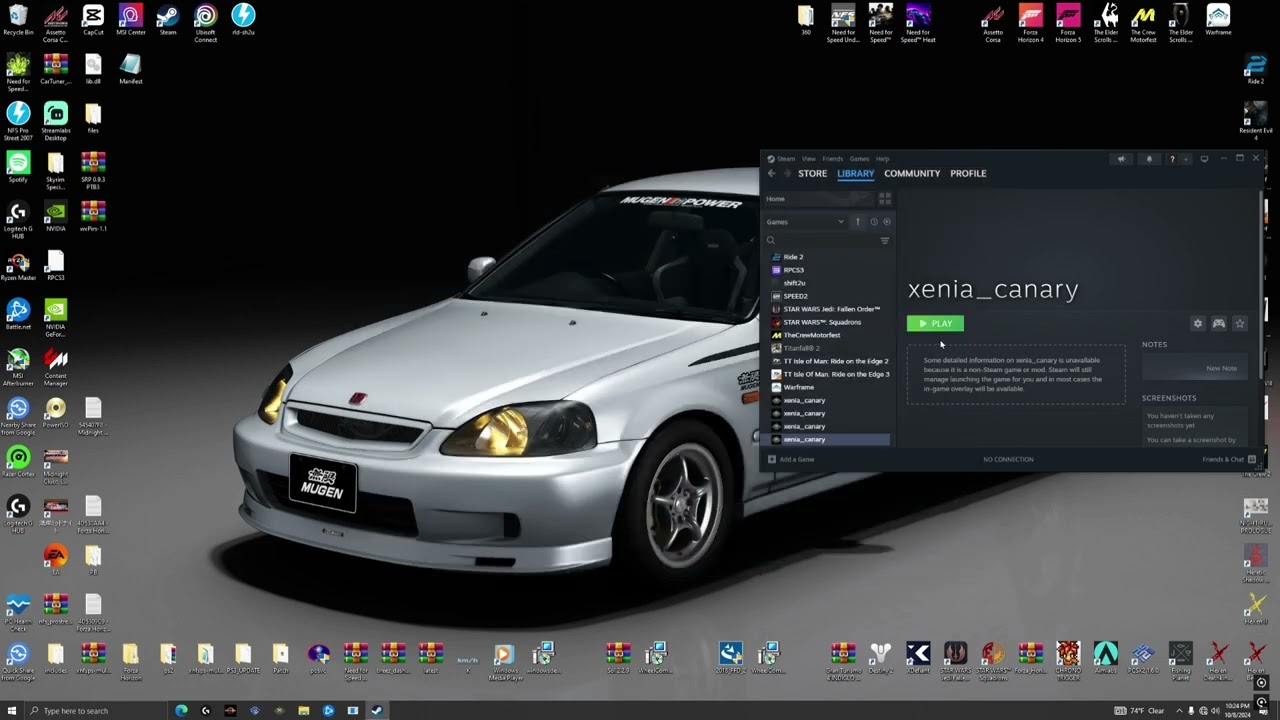Open the xenia_canary manage gear icon
The width and height of the screenshot is (1280, 720).
point(1198,323)
